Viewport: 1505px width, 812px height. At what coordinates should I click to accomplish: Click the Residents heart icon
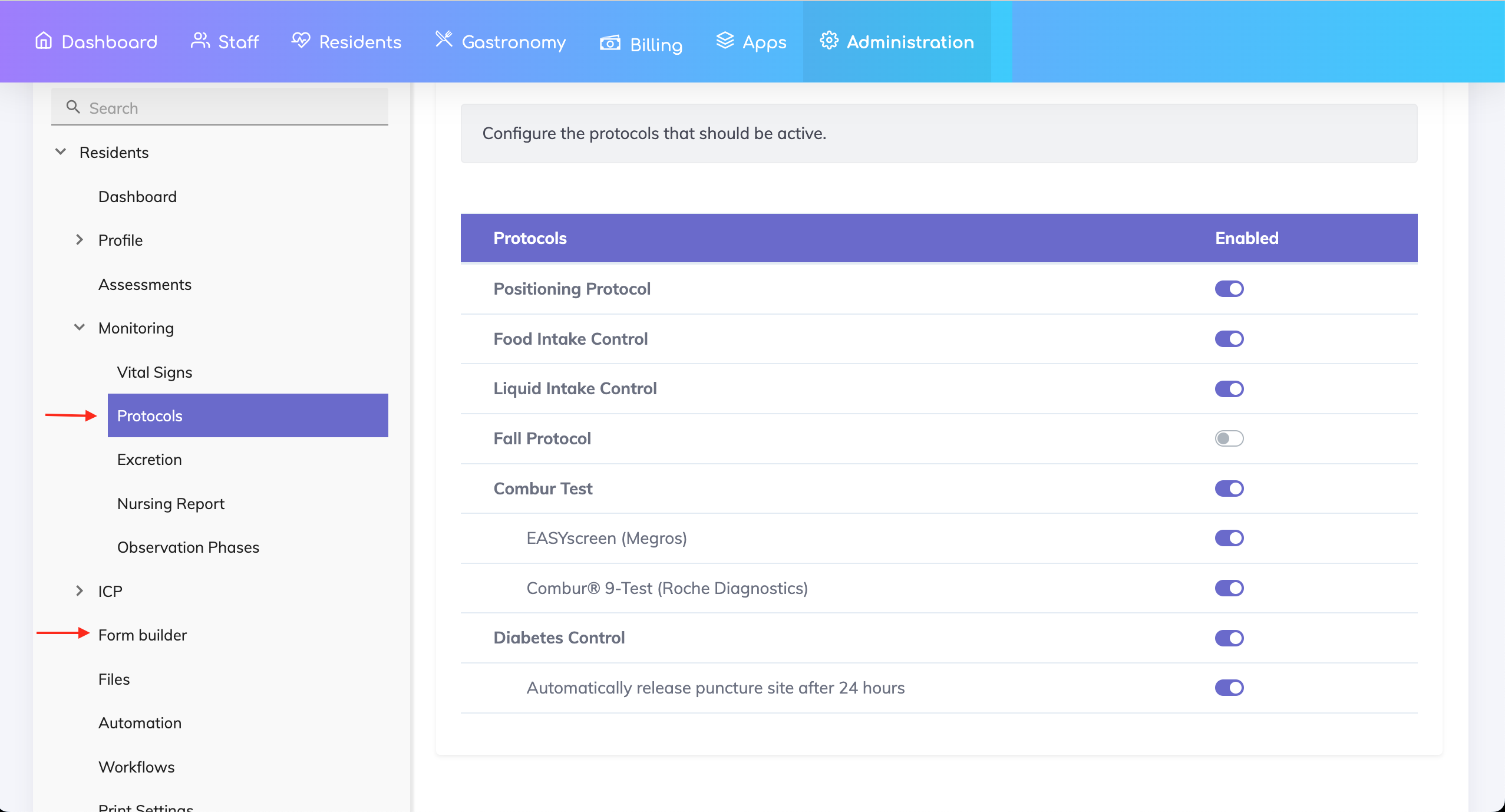(301, 41)
